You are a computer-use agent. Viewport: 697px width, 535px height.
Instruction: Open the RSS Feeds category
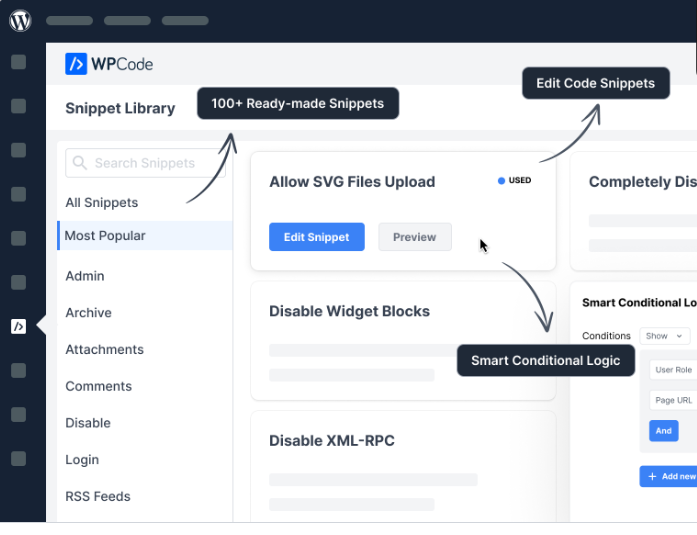(98, 496)
